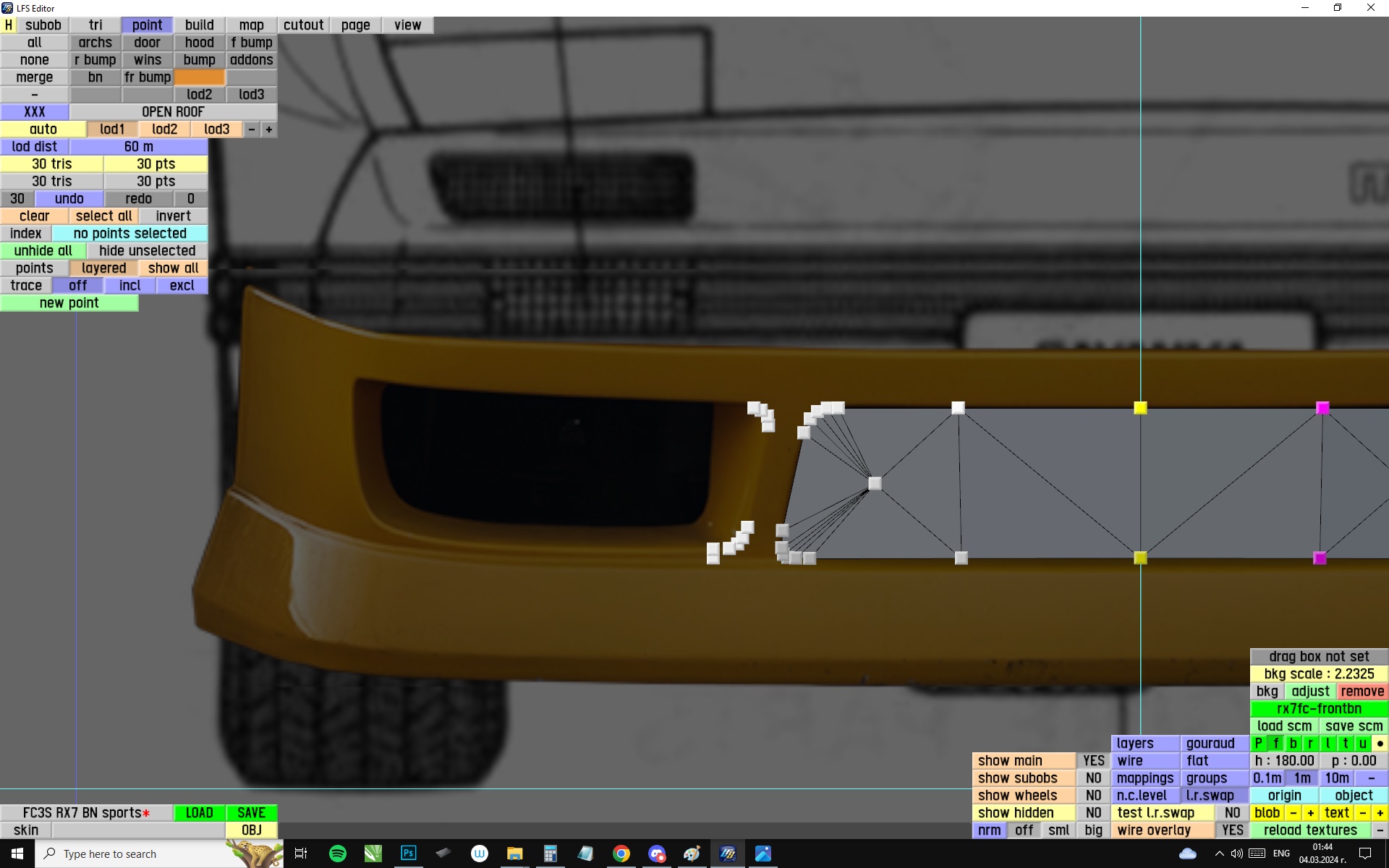The height and width of the screenshot is (868, 1389).
Task: Toggle 'show wheels' NO setting
Action: (1093, 796)
